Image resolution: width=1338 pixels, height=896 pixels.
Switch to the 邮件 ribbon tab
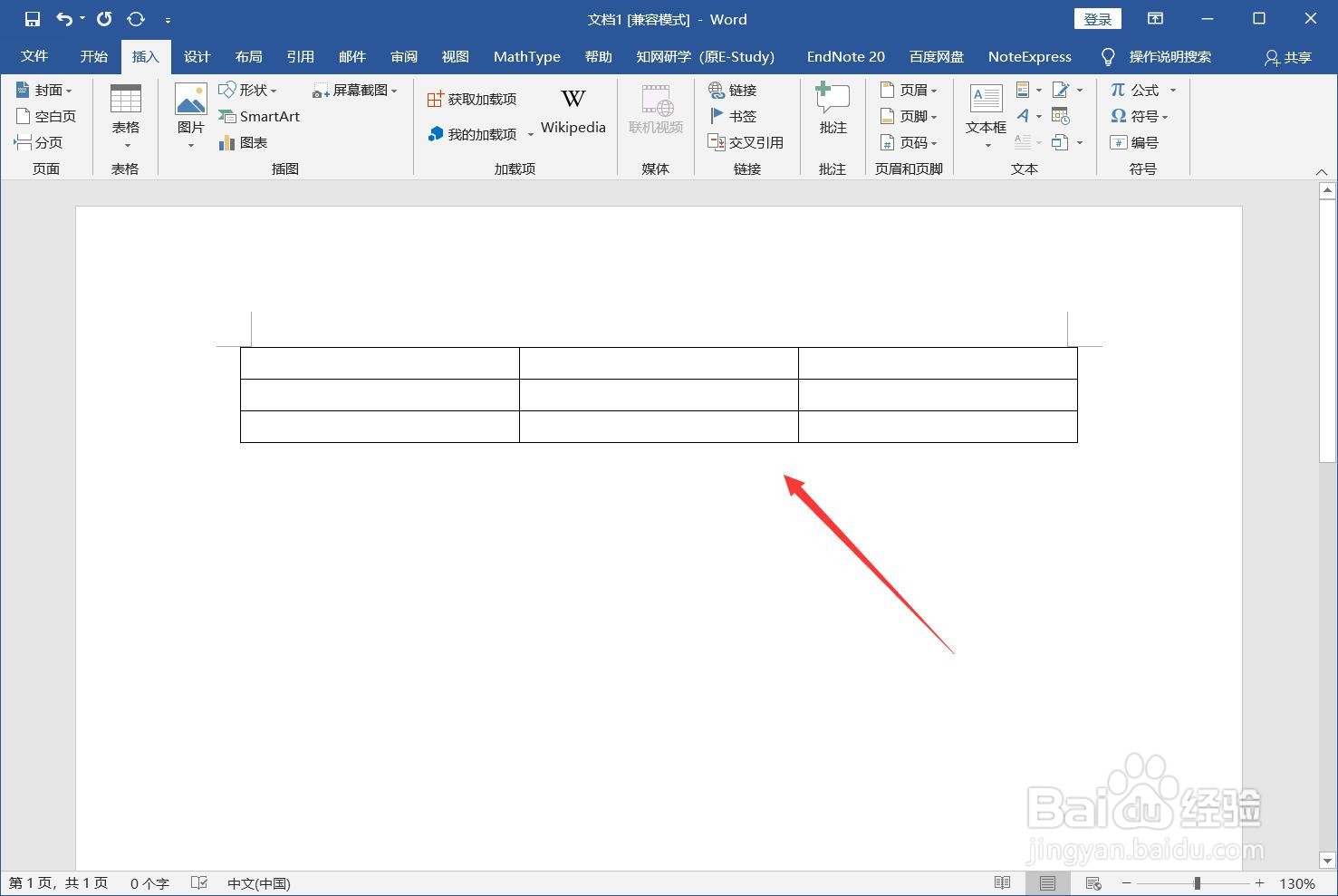(352, 56)
